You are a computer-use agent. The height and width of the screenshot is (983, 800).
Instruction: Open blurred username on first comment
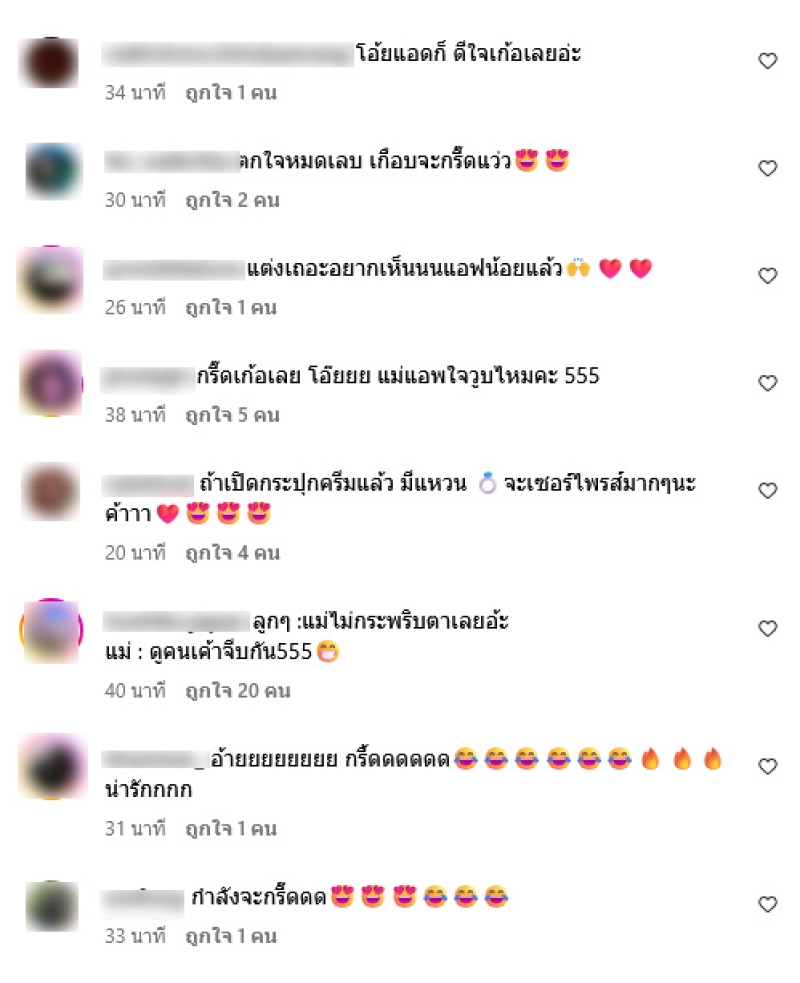(228, 54)
